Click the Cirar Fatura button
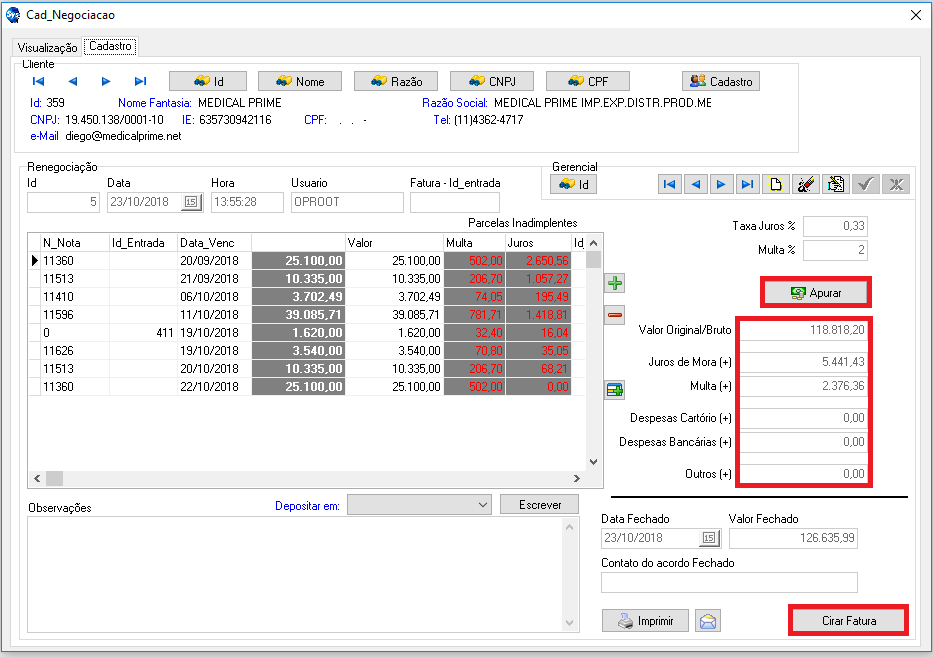Viewport: 933px width, 657px height. (848, 621)
